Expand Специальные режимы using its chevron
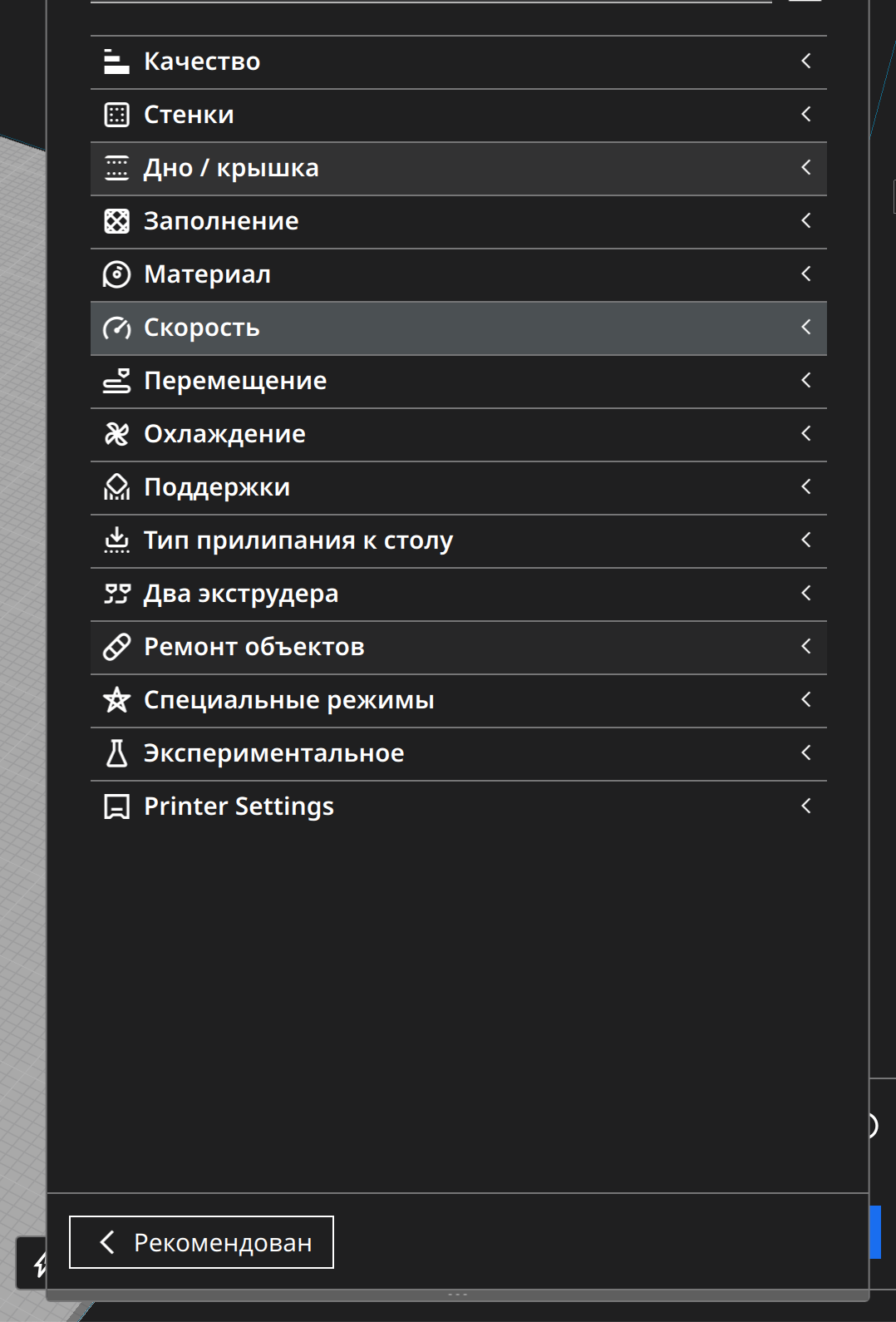The height and width of the screenshot is (1322, 896). 805,700
